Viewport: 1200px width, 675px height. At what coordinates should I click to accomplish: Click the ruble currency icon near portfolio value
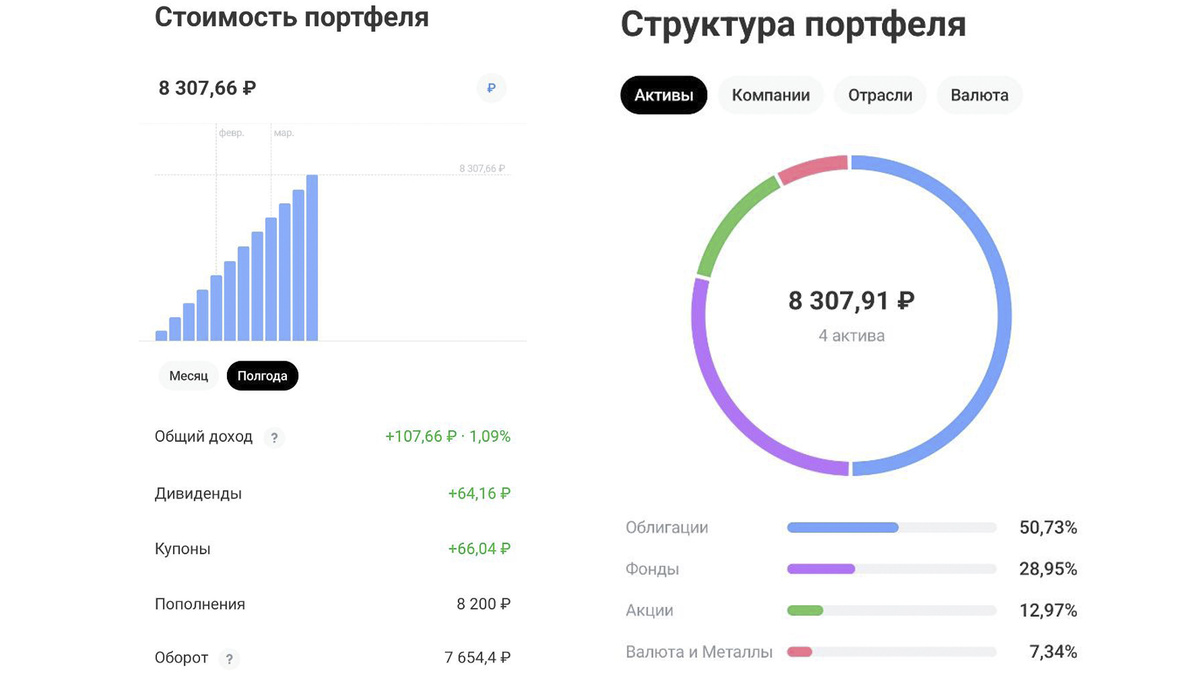490,88
